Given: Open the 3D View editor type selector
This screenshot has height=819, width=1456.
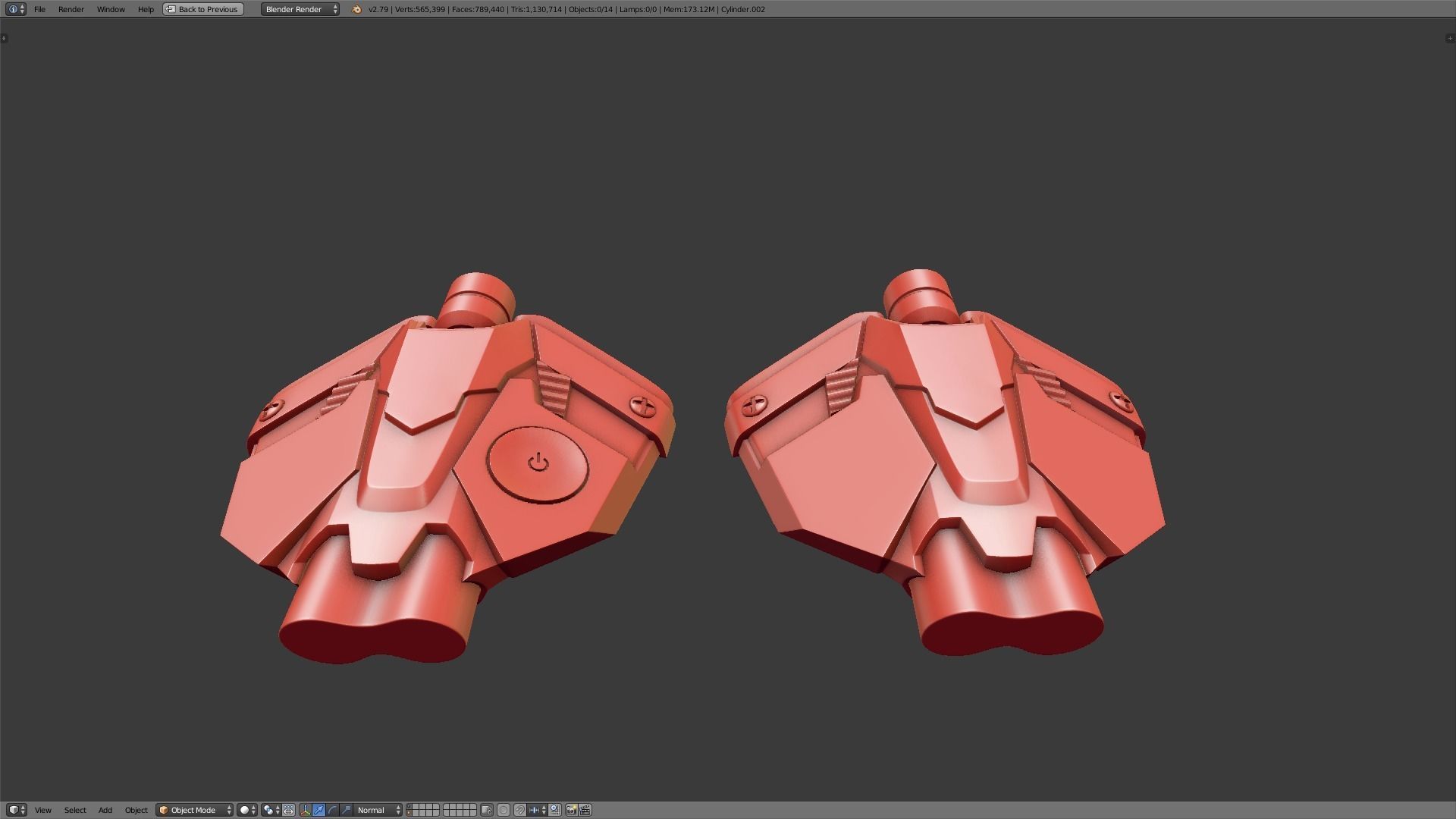Looking at the screenshot, I should 16,810.
